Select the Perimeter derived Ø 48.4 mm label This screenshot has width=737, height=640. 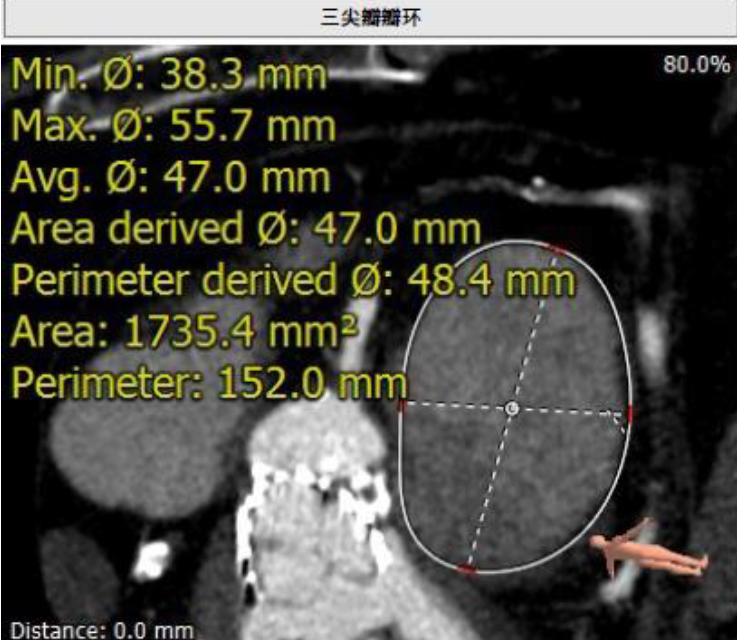coord(292,281)
